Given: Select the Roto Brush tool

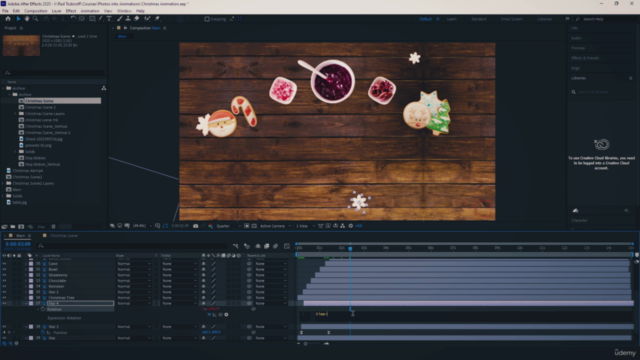Looking at the screenshot, I should click(147, 19).
